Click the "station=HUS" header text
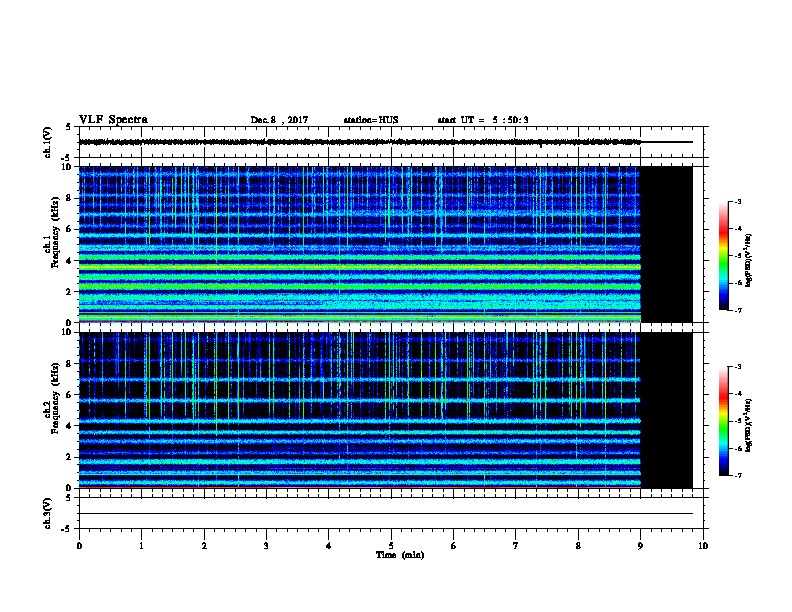Viewport: 792px width, 612px height. coord(371,120)
